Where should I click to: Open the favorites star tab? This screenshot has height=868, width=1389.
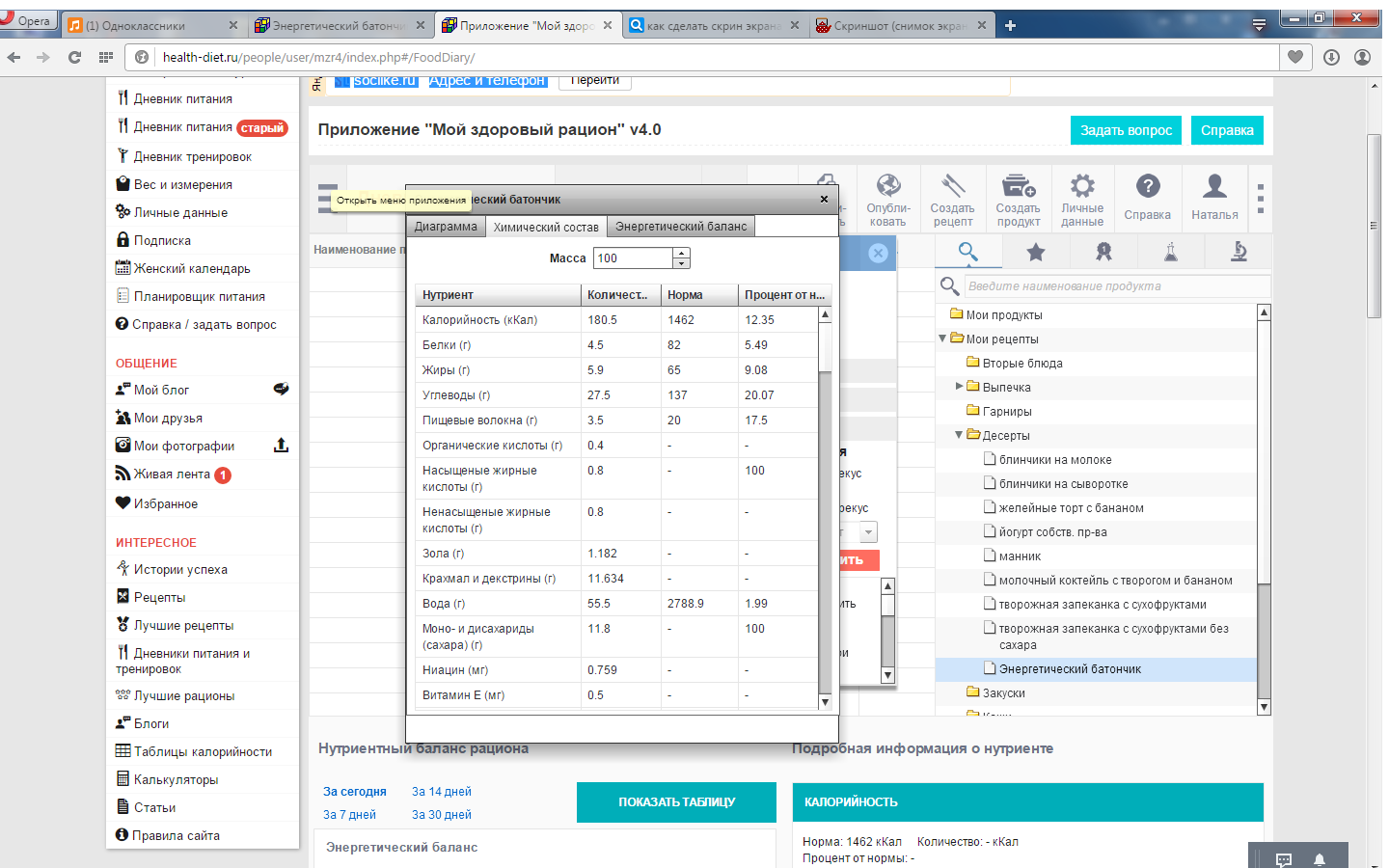click(x=1035, y=253)
